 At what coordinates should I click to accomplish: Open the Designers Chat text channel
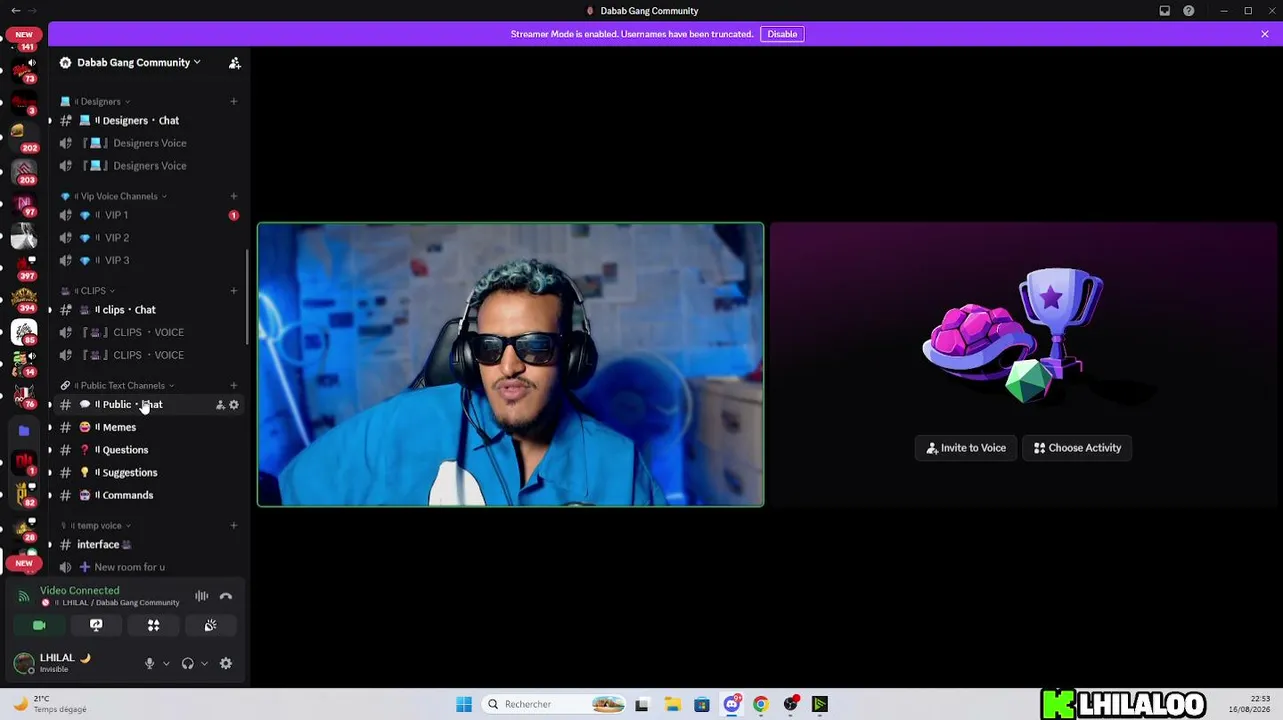click(x=149, y=120)
